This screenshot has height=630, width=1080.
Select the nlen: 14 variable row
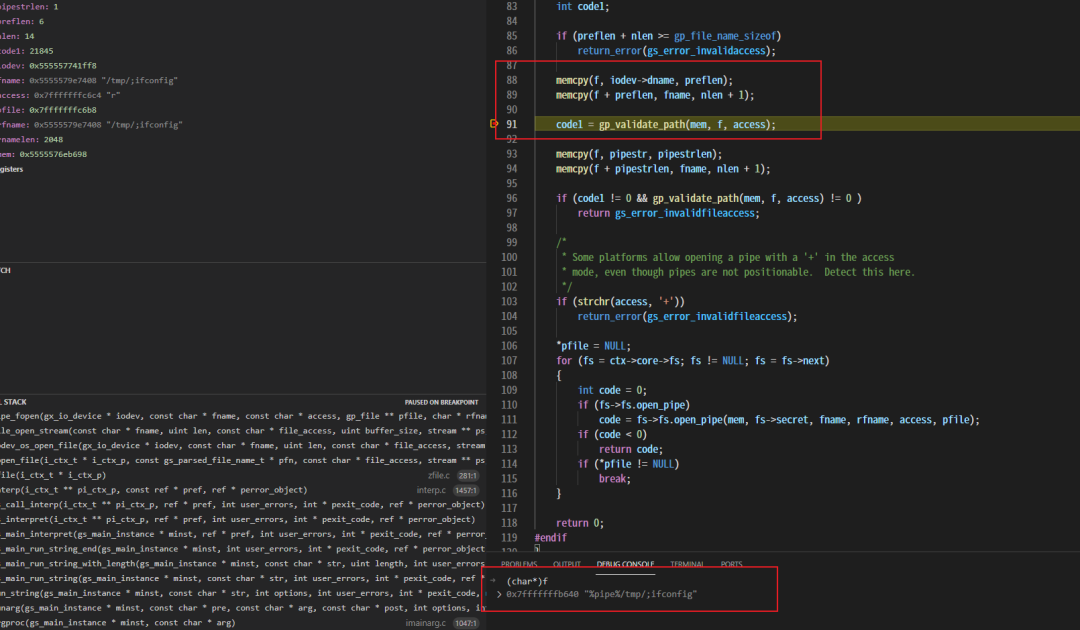[243, 36]
